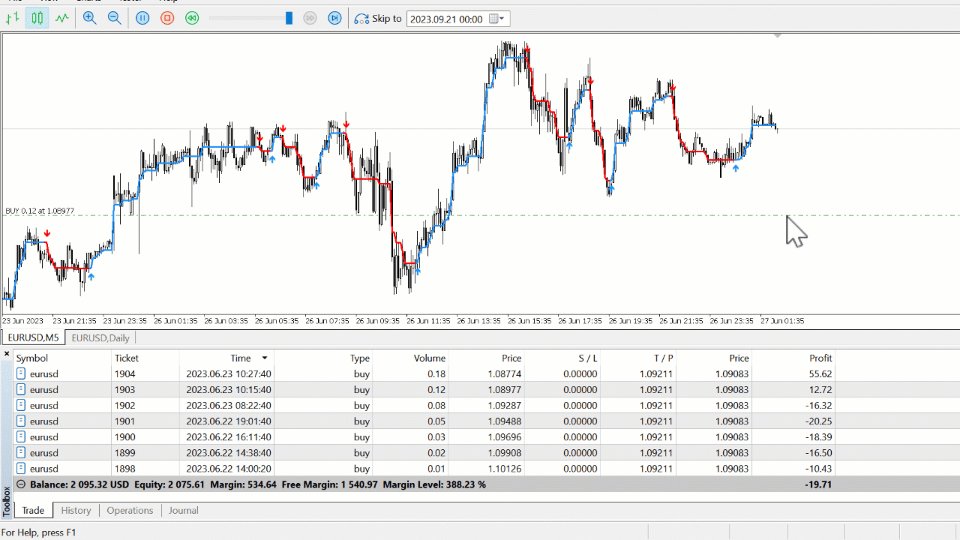Viewport: 960px width, 540px height.
Task: Select ticket number 1904 cell
Action: pos(125,373)
